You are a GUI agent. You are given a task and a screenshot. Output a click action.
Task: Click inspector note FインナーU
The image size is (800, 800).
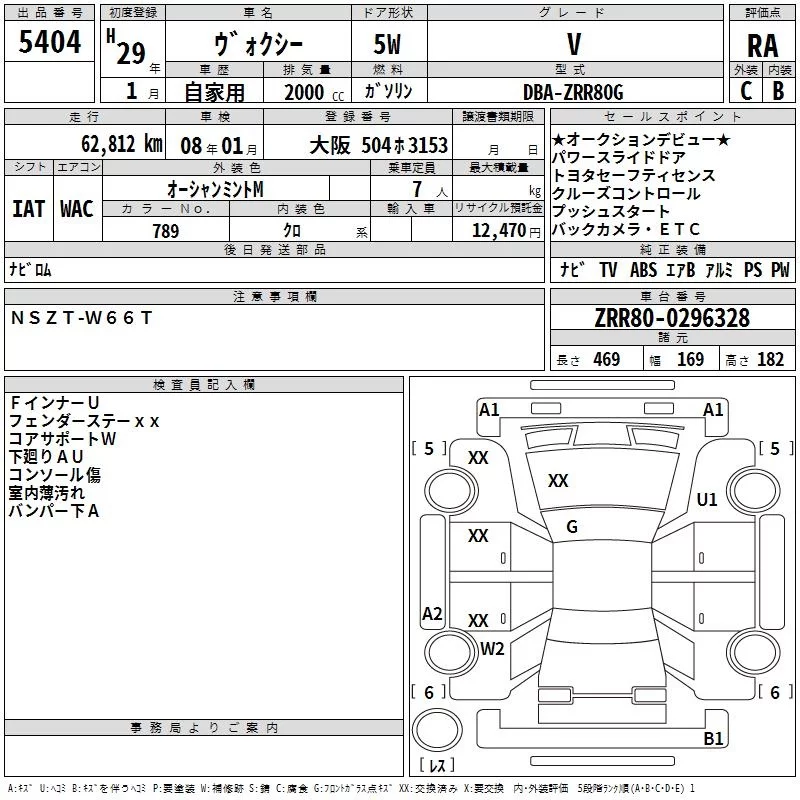[x=54, y=403]
